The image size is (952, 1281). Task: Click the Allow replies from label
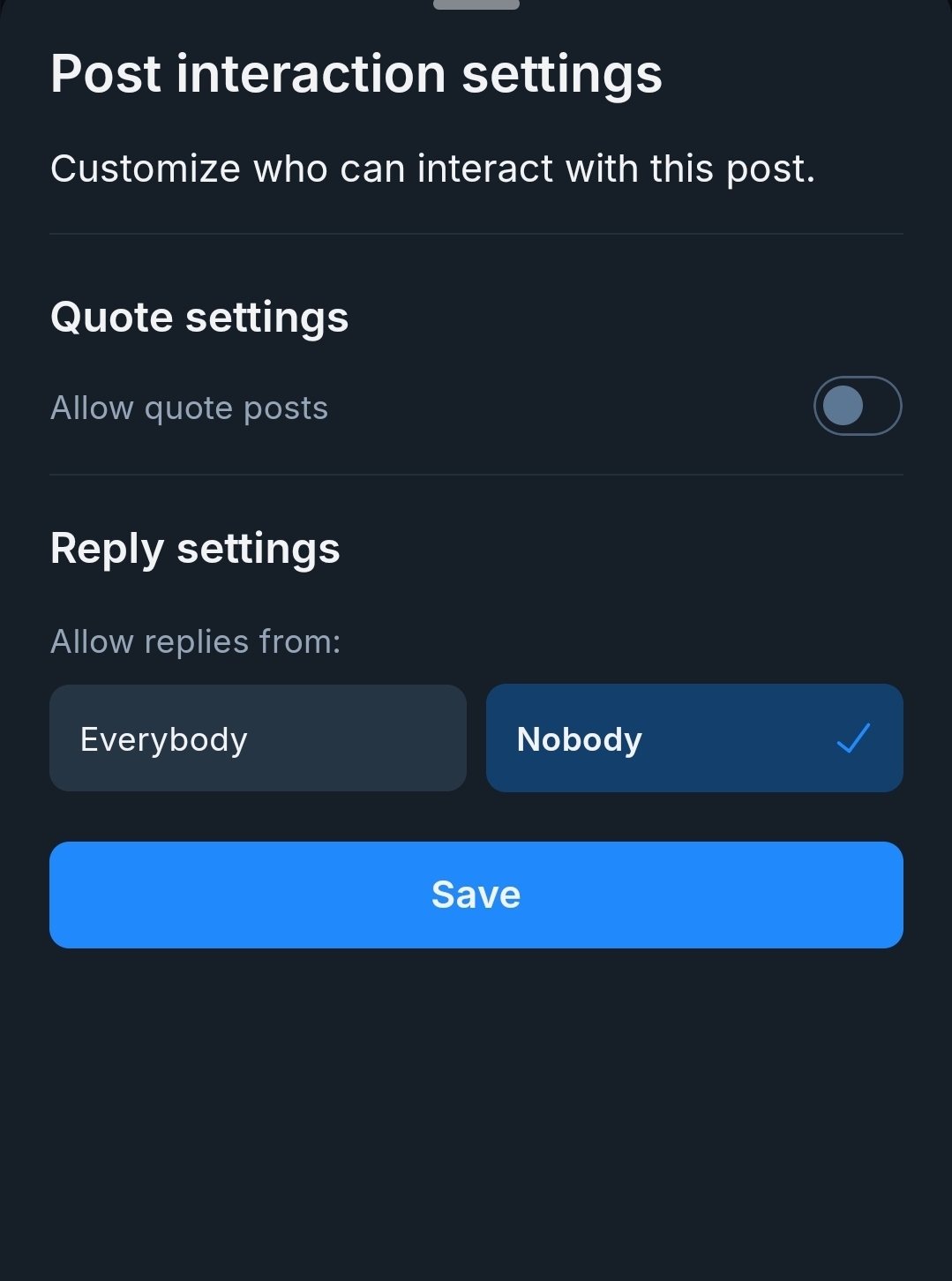click(x=195, y=641)
